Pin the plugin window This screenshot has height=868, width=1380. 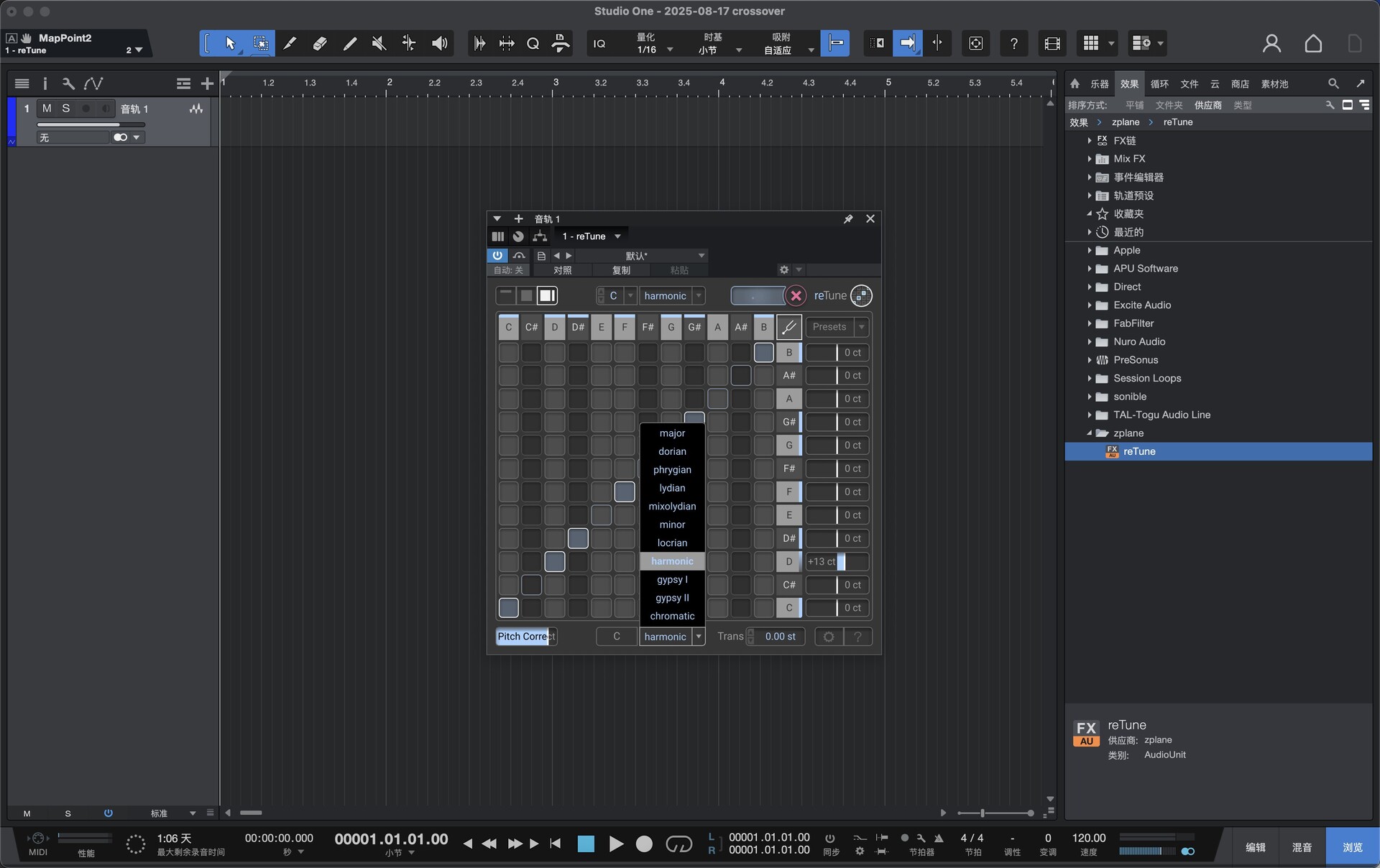(848, 219)
